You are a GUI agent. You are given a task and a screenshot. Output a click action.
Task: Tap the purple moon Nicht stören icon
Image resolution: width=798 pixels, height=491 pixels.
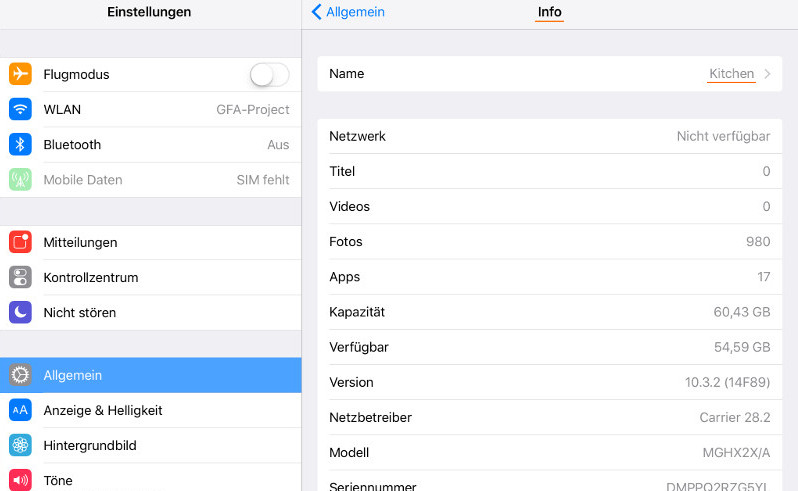[x=20, y=312]
